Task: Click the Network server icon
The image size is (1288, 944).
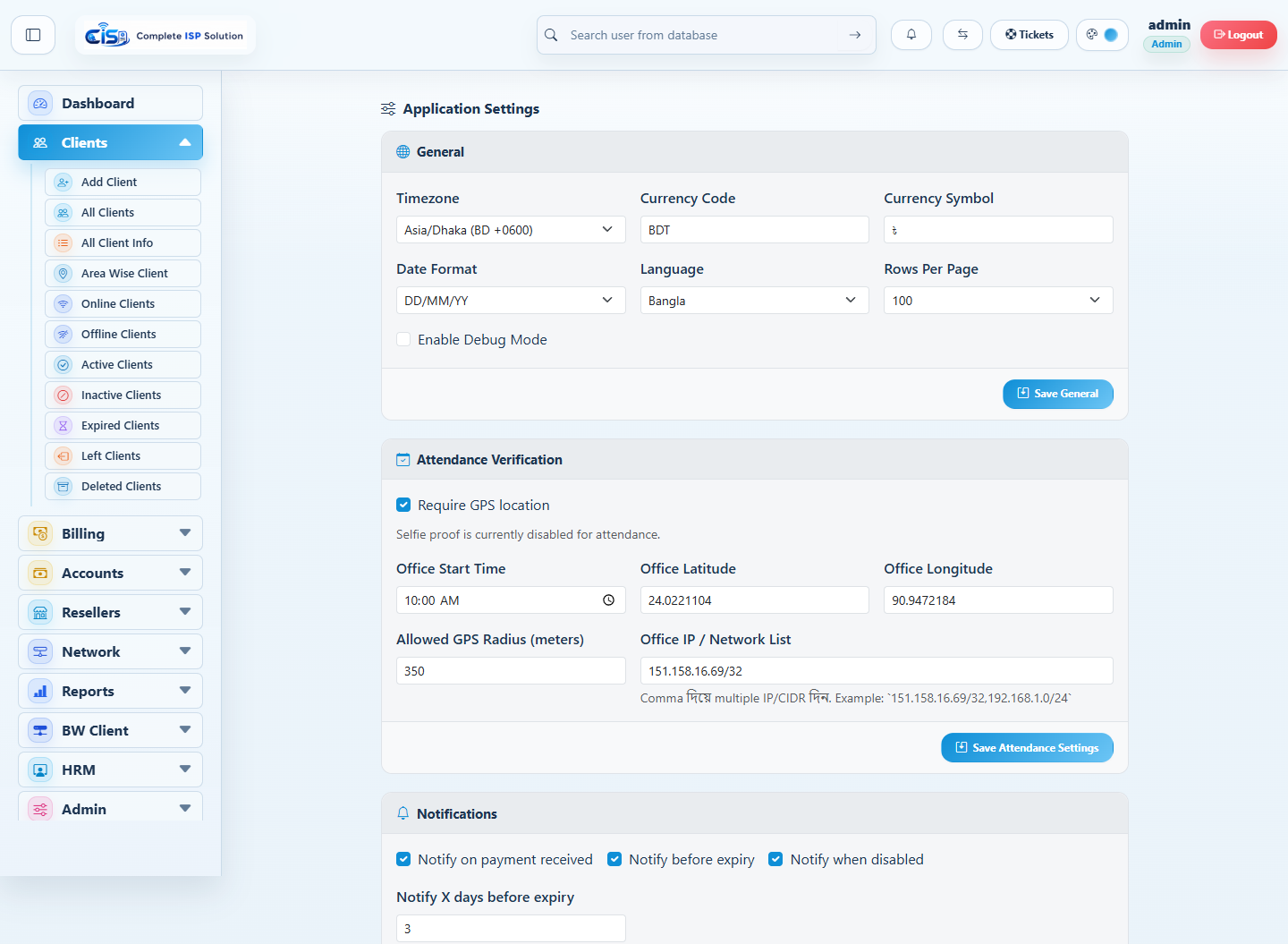Action: click(x=40, y=652)
